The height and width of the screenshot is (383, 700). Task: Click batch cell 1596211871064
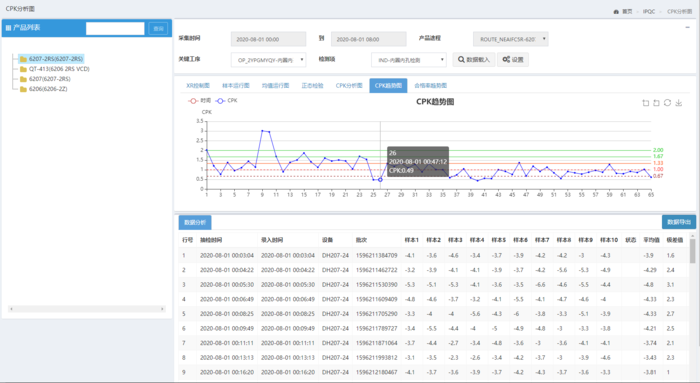376,343
